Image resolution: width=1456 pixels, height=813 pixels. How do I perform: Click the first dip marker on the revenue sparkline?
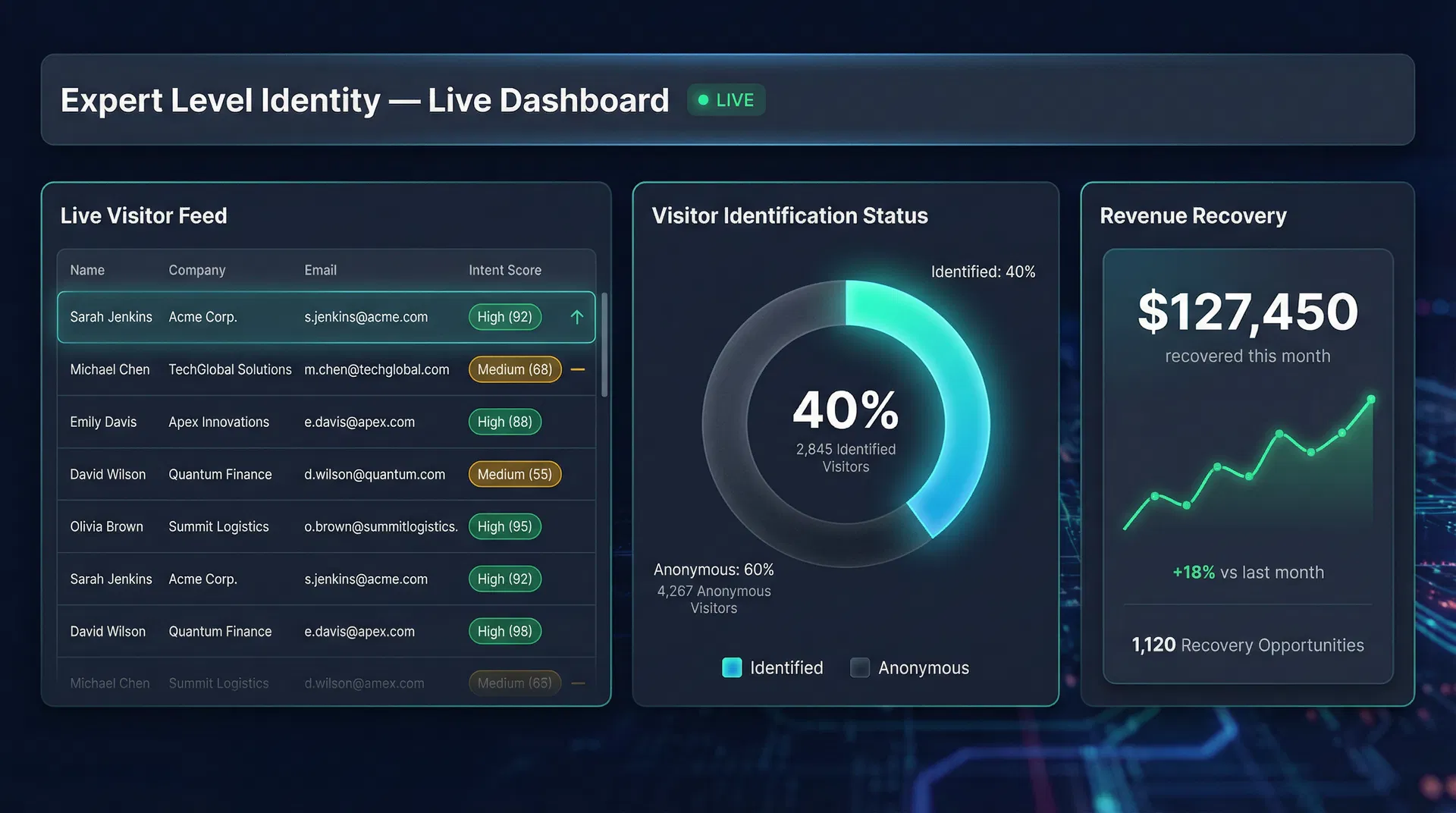[x=1186, y=504]
